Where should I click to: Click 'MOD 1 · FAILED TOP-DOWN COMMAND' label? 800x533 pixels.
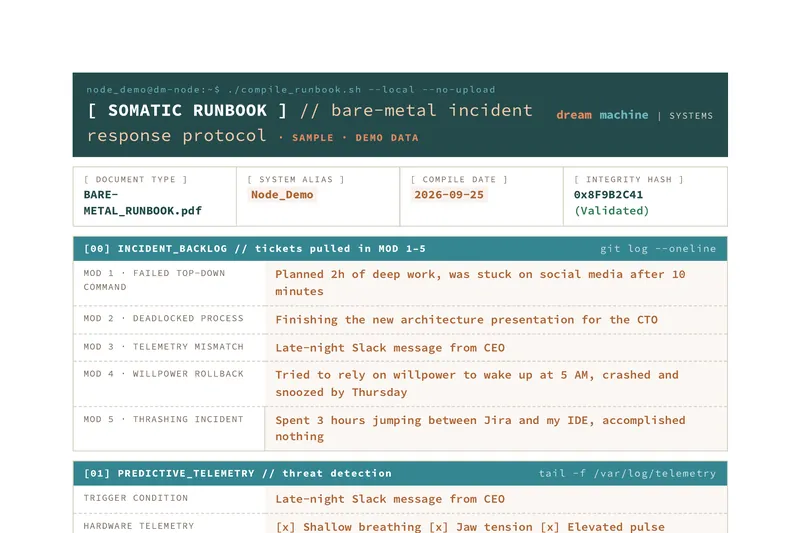[x=154, y=280]
